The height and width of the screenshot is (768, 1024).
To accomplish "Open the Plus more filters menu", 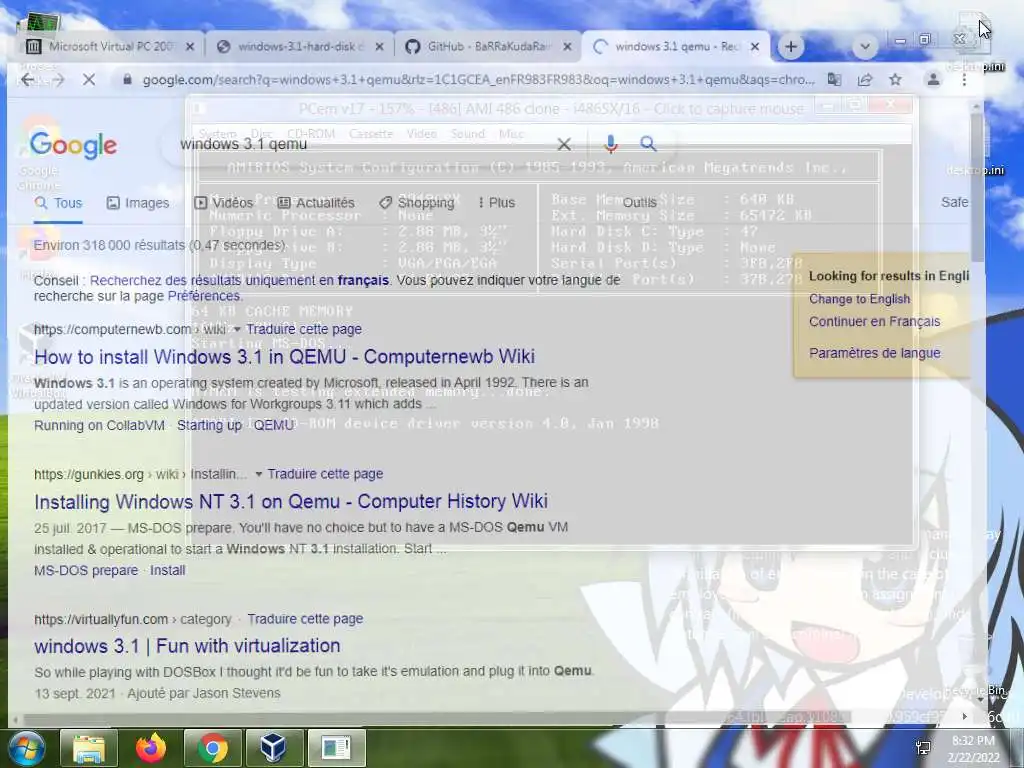I will 496,203.
